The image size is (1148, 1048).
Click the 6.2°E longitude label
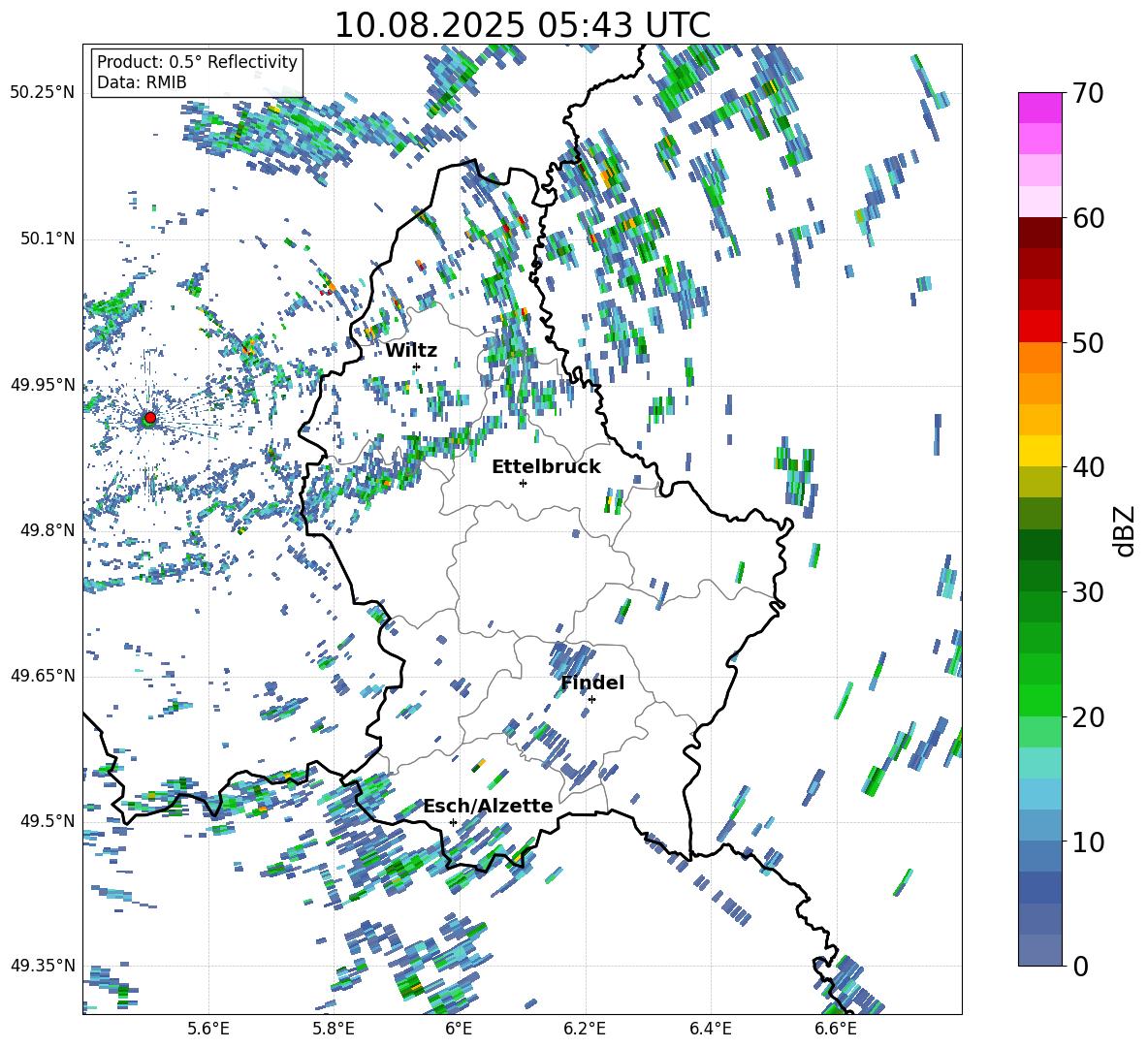coord(585,1029)
